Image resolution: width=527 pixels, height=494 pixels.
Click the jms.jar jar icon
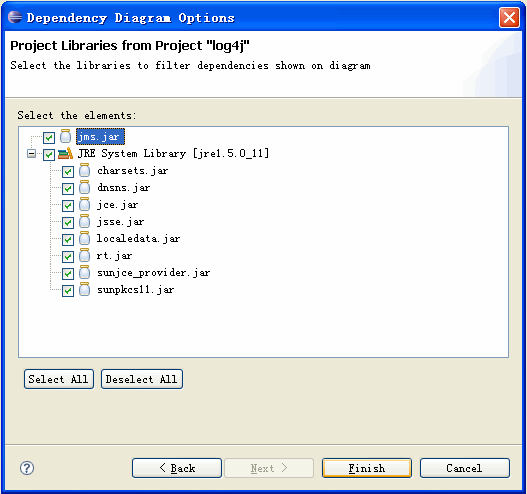(x=65, y=136)
